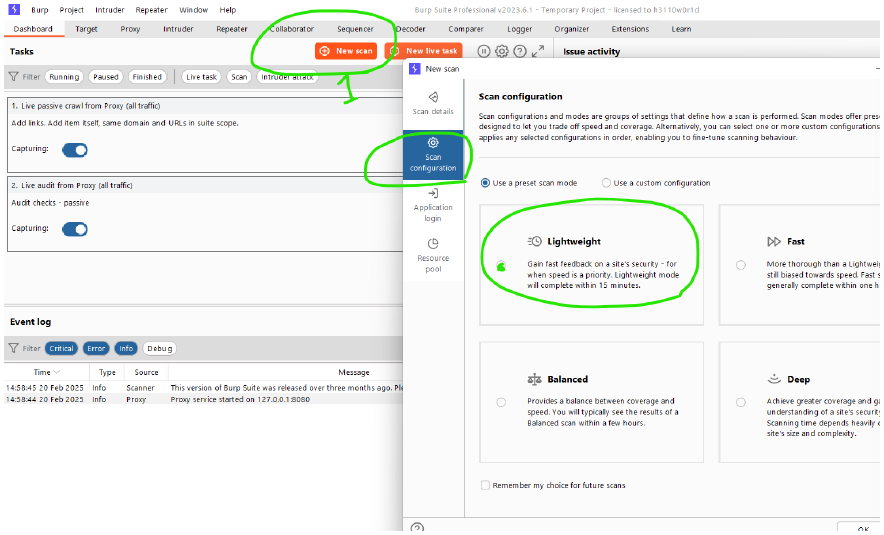The image size is (884, 535).
Task: Open the Help menu
Action: 228,10
